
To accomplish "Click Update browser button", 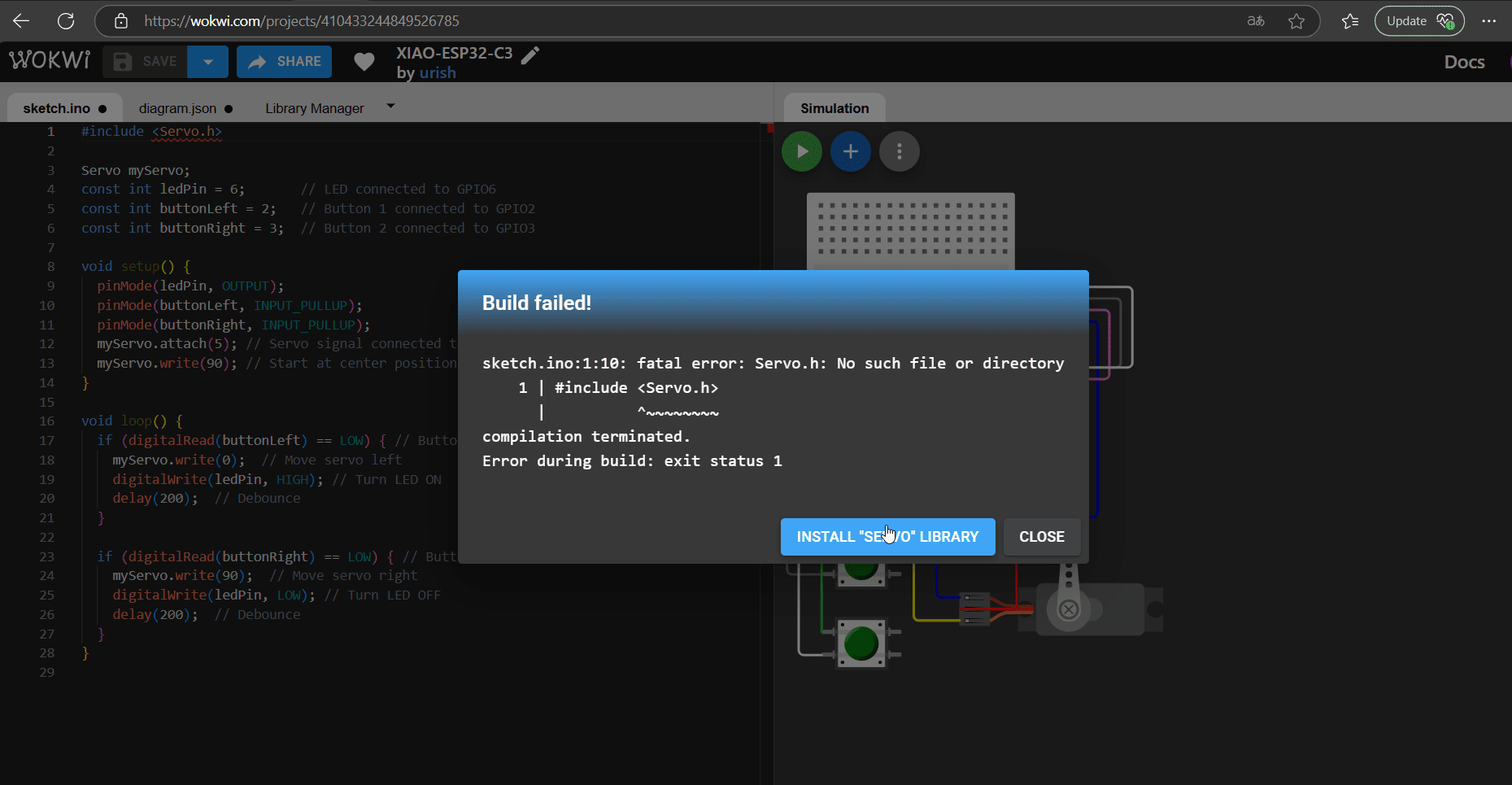I will [1419, 21].
